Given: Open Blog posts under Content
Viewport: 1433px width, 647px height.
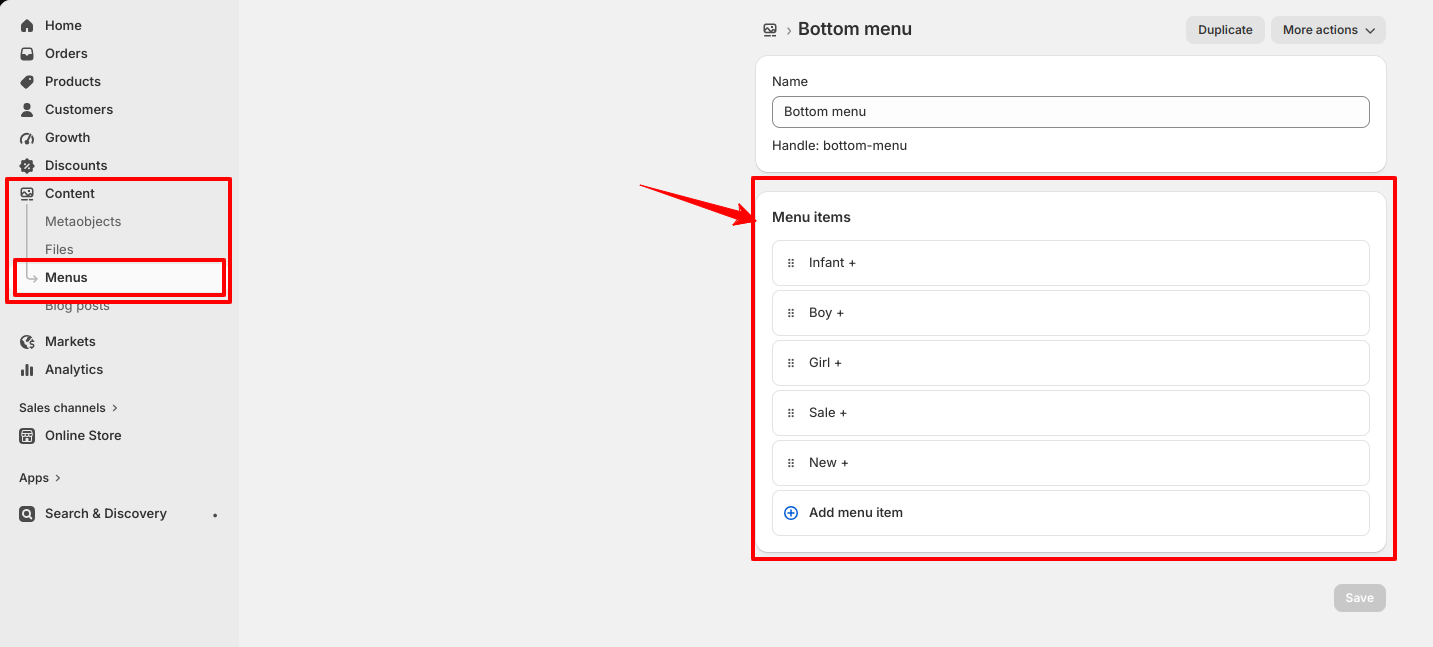Looking at the screenshot, I should [x=77, y=306].
